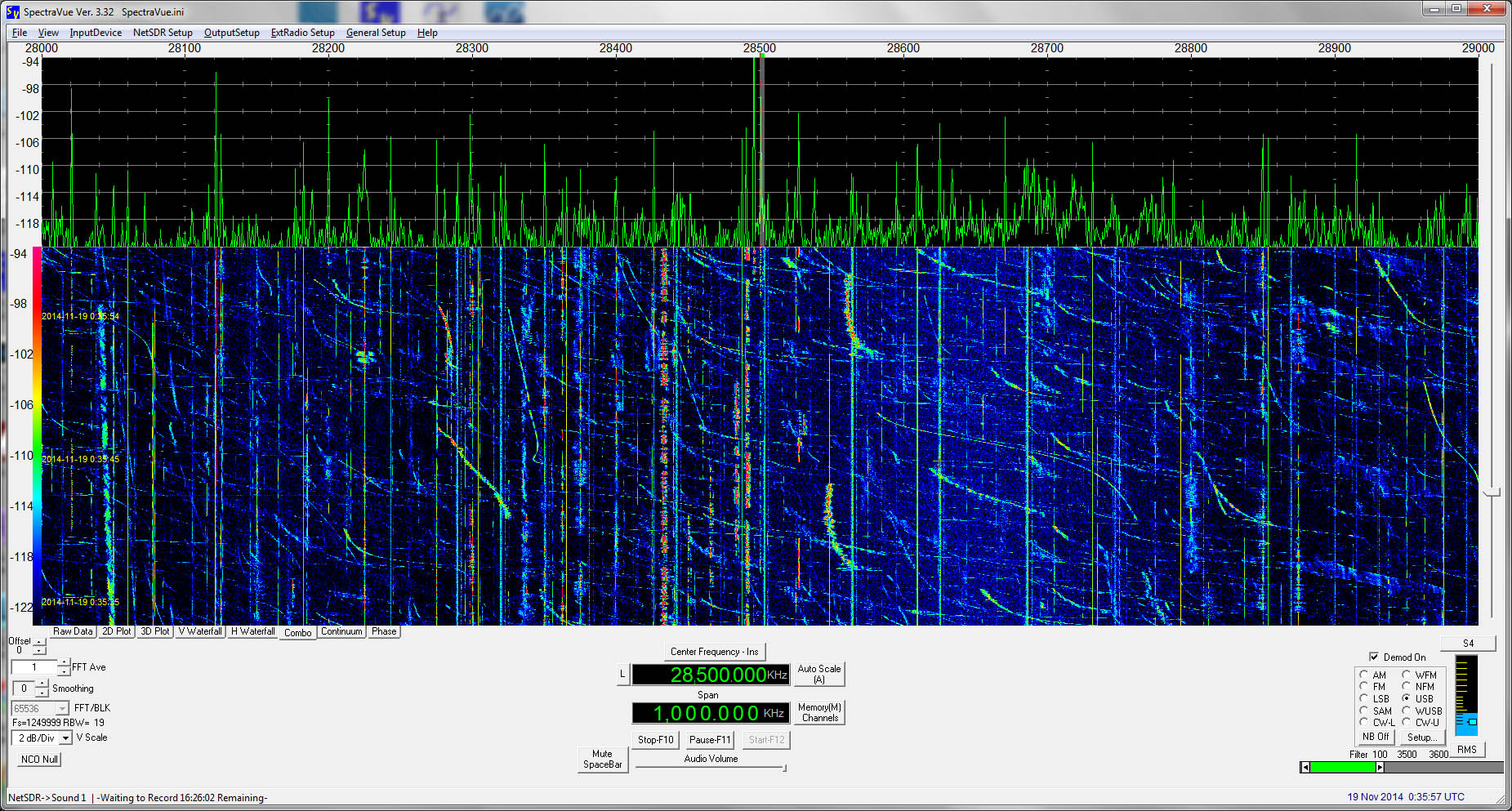Decrease FFT Ave with down arrow

[x=64, y=671]
